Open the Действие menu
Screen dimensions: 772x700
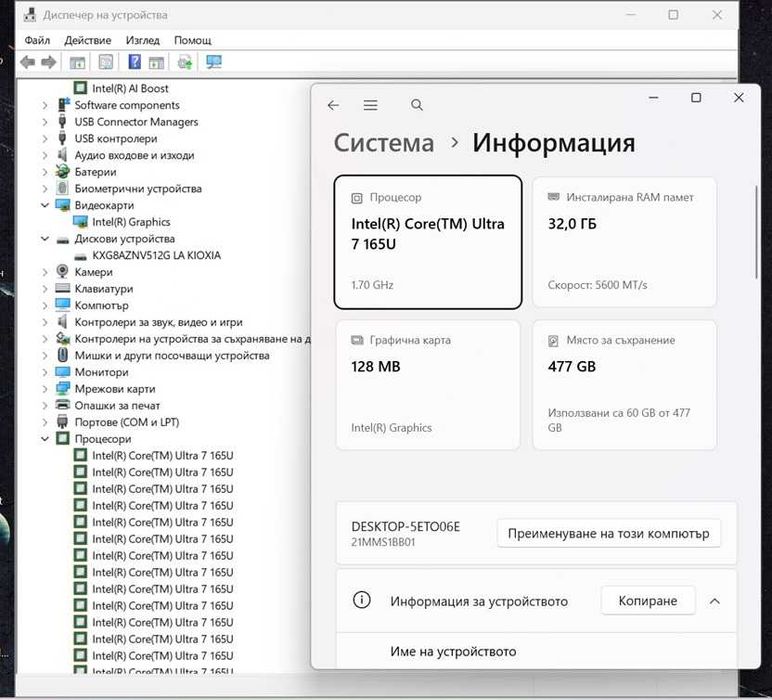(x=88, y=40)
